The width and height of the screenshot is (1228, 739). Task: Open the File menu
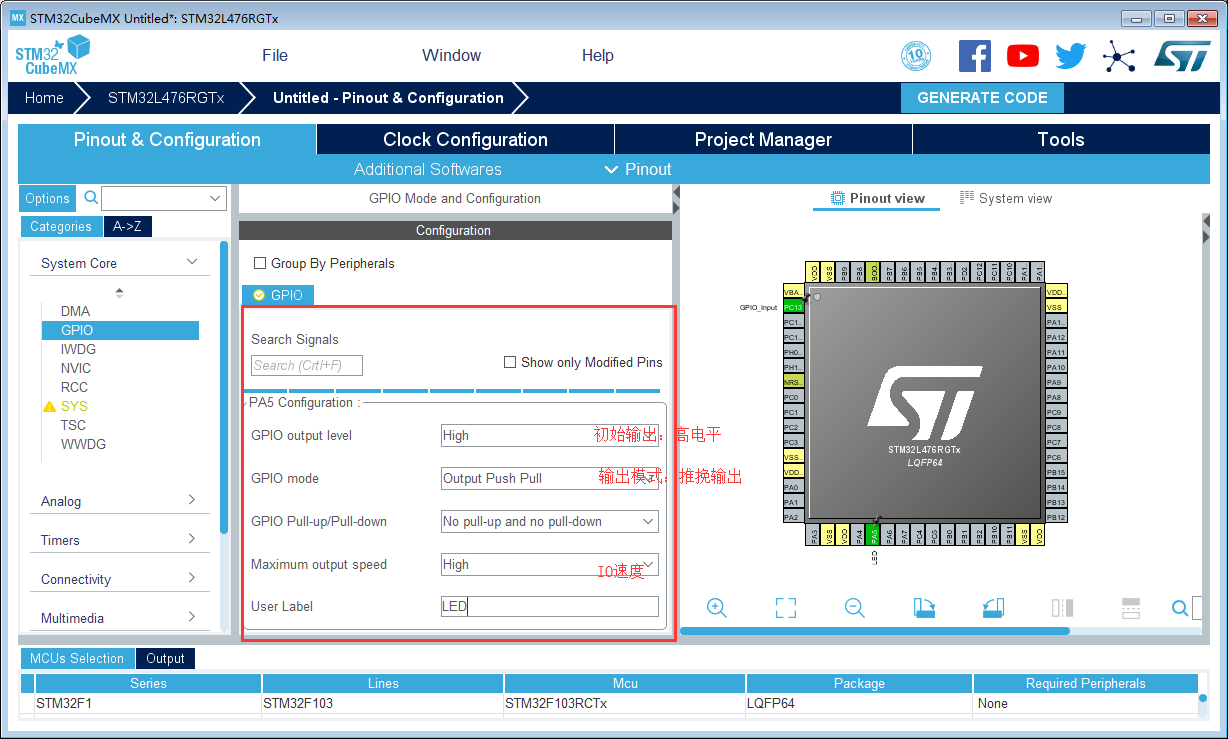274,55
